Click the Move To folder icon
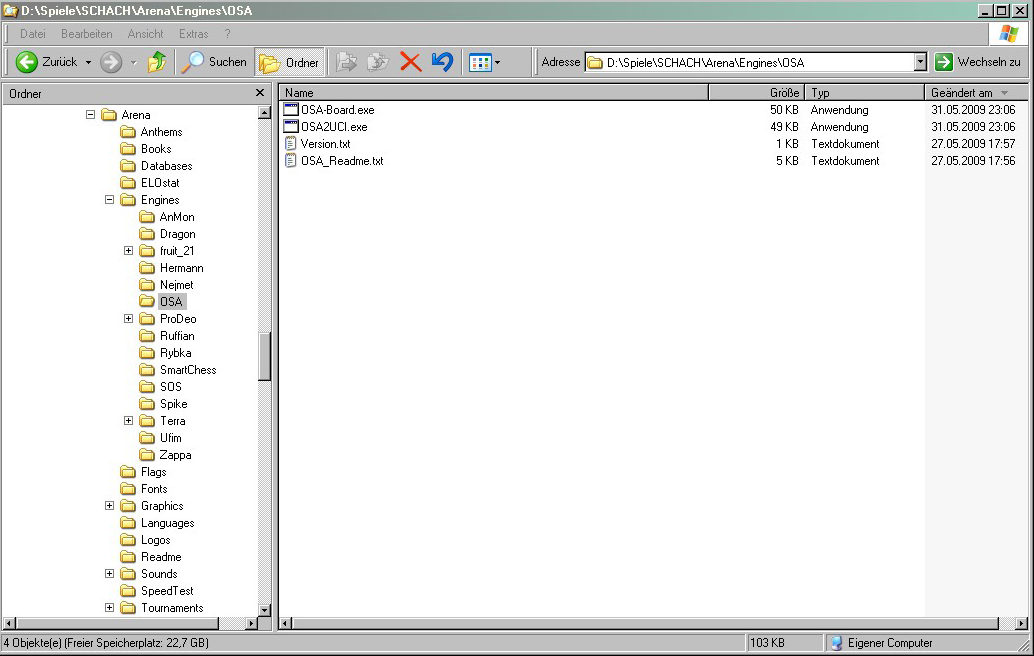This screenshot has height=656, width=1034. pos(346,62)
